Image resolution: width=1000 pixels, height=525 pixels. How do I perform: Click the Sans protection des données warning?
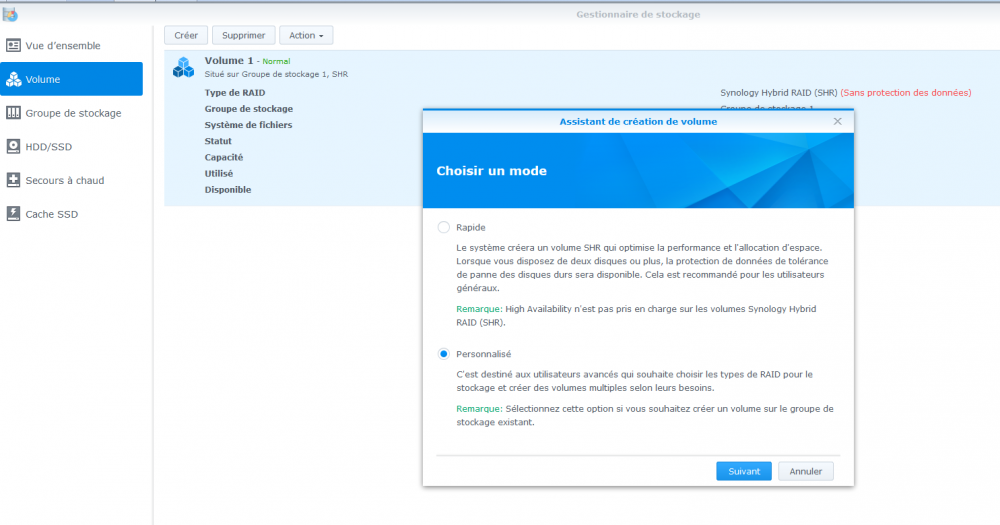click(x=906, y=93)
